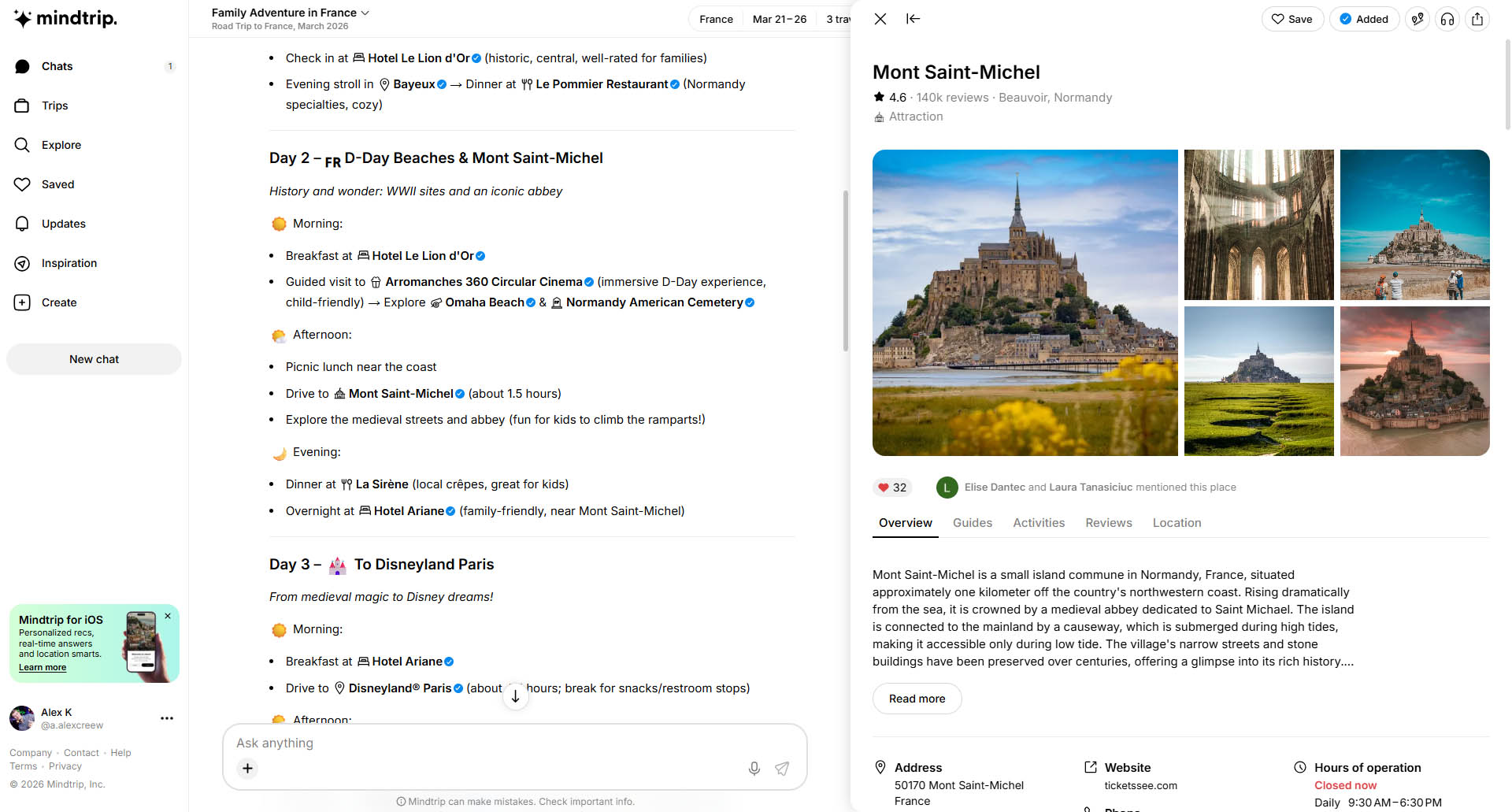Click the microphone icon in chat input
1512x812 pixels.
[754, 769]
